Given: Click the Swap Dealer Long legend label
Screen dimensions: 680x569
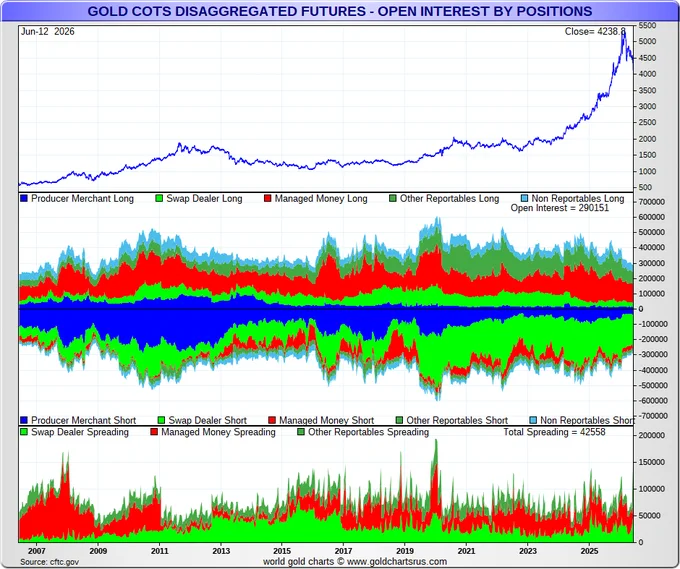Looking at the screenshot, I should 204,199.
